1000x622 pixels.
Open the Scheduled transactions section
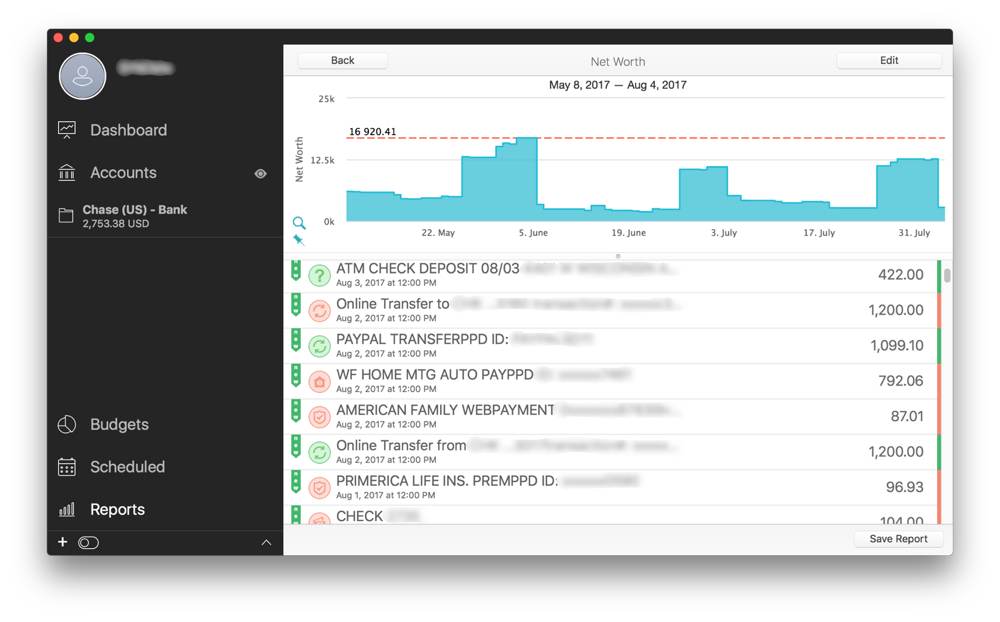[127, 467]
